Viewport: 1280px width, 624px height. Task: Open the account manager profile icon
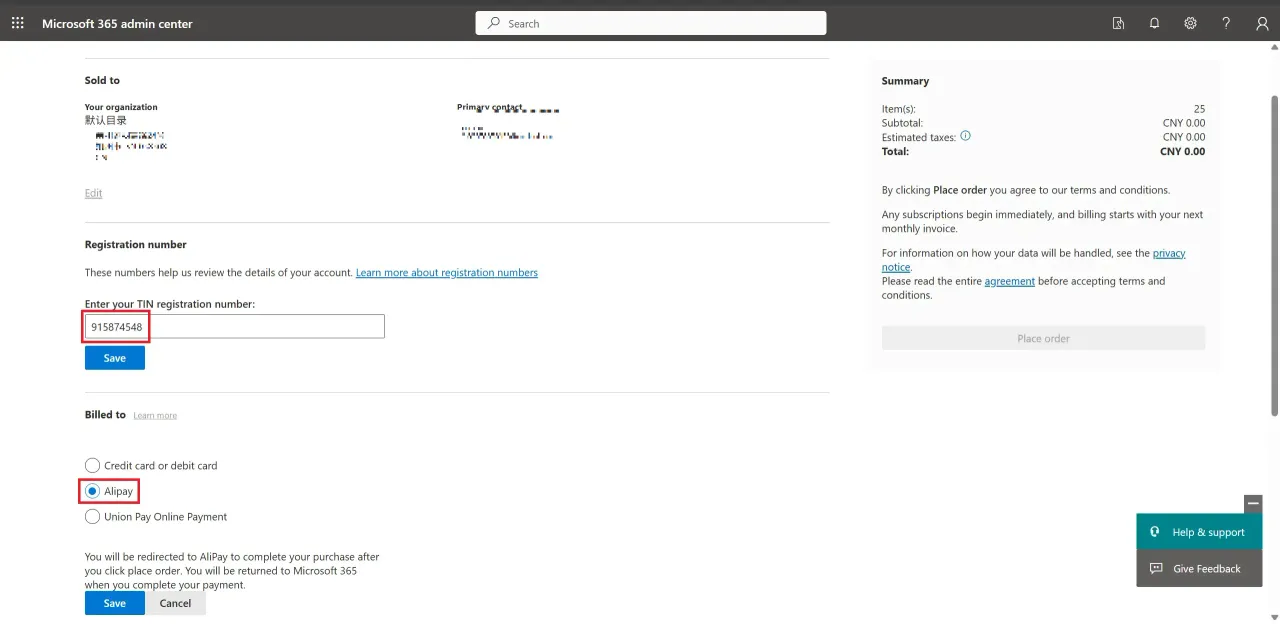1262,23
